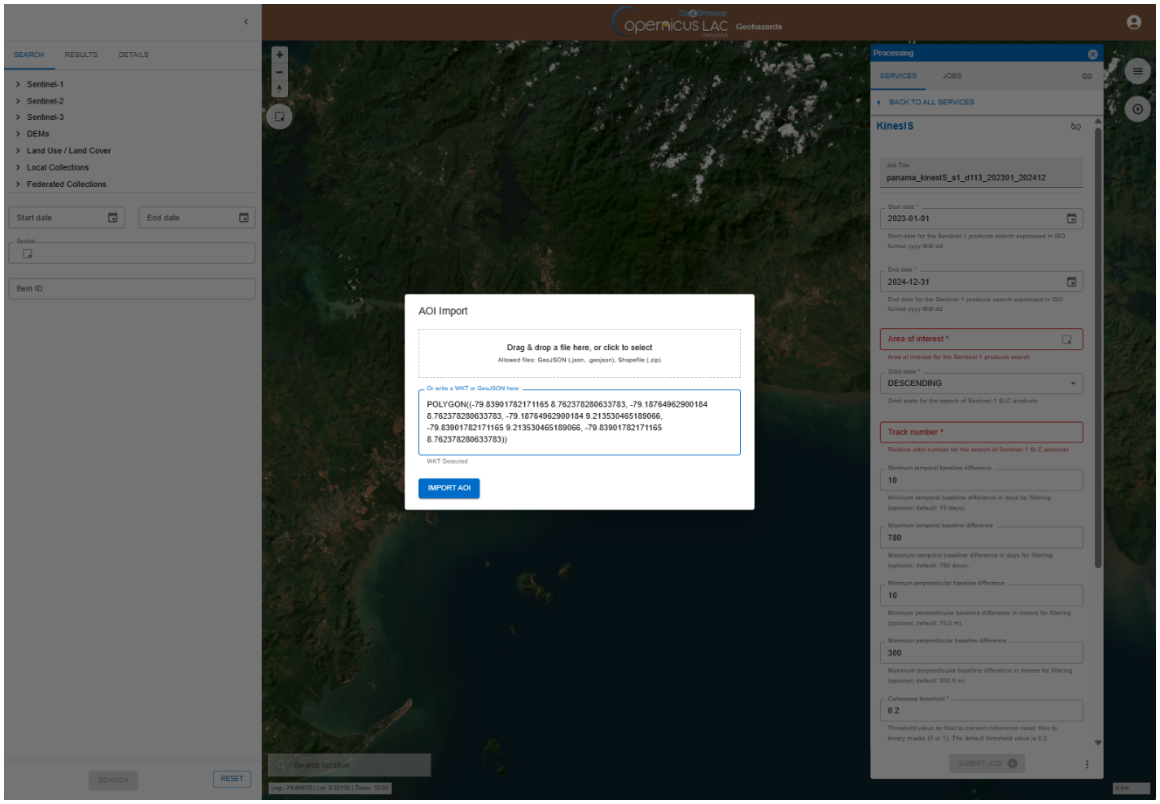Zoom out on the map

280,71
